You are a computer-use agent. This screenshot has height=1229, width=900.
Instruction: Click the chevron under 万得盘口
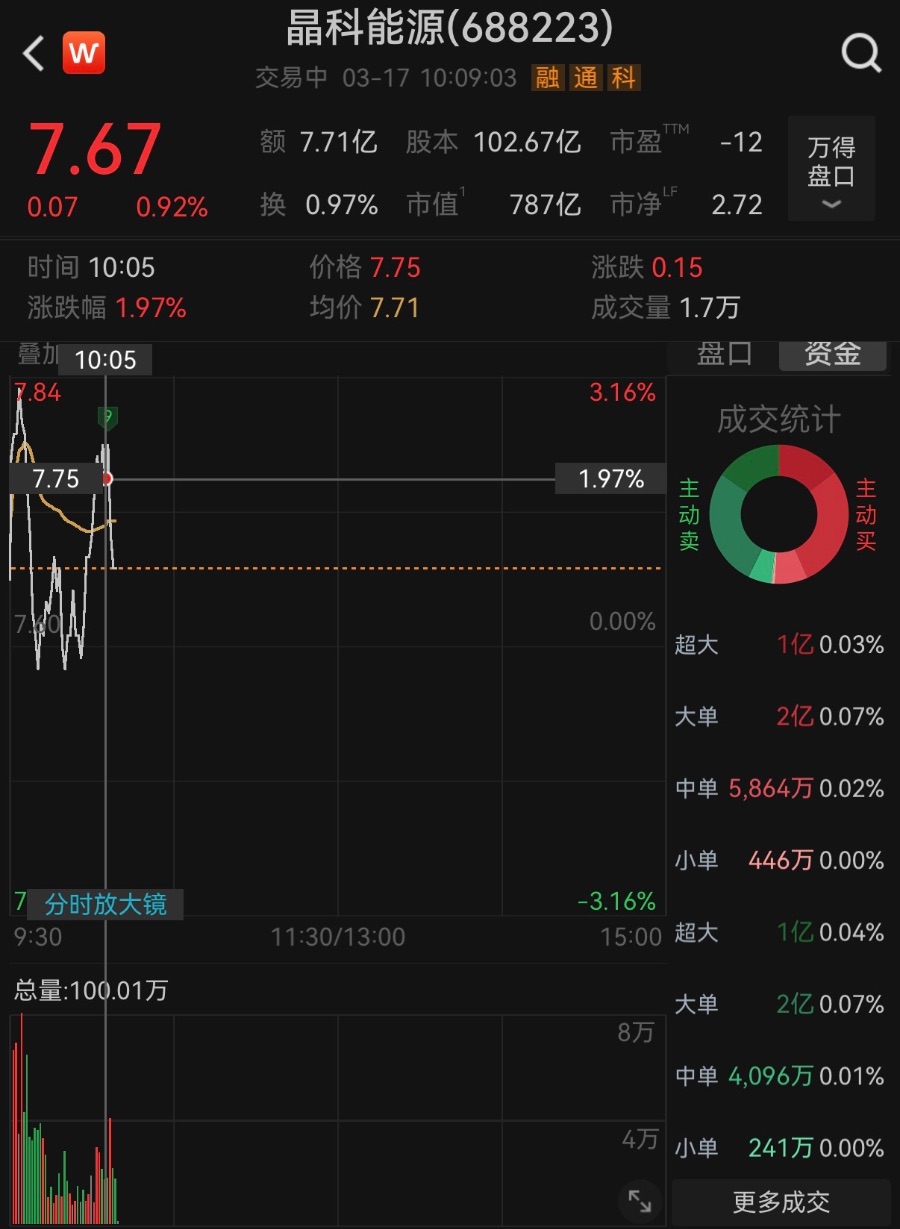(x=831, y=204)
